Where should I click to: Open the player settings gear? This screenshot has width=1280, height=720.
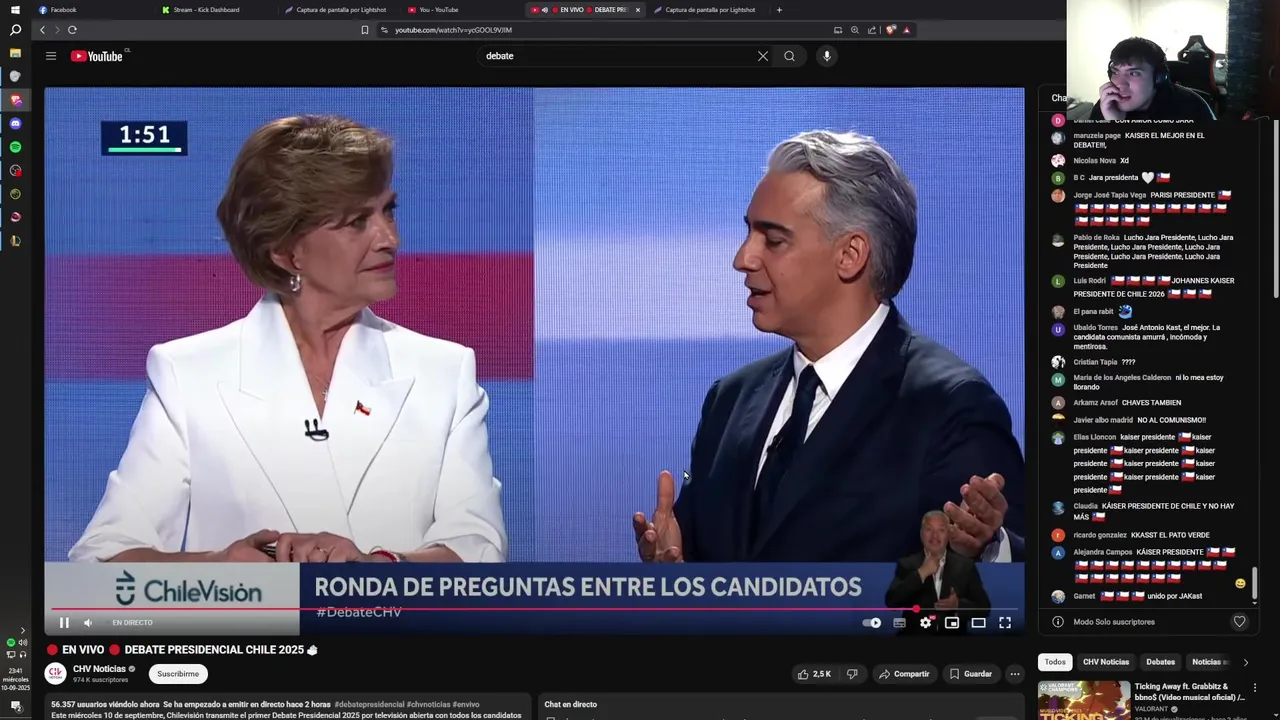click(926, 623)
